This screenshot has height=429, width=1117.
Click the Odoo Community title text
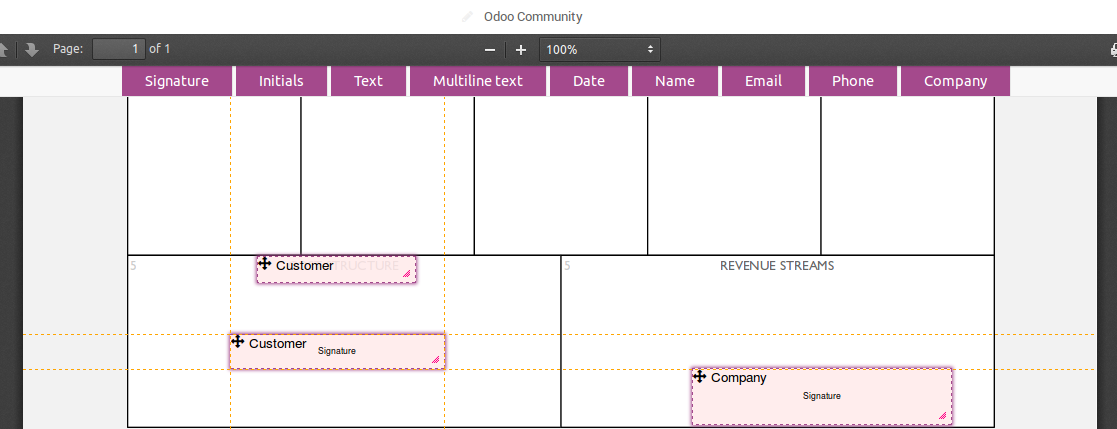click(533, 16)
